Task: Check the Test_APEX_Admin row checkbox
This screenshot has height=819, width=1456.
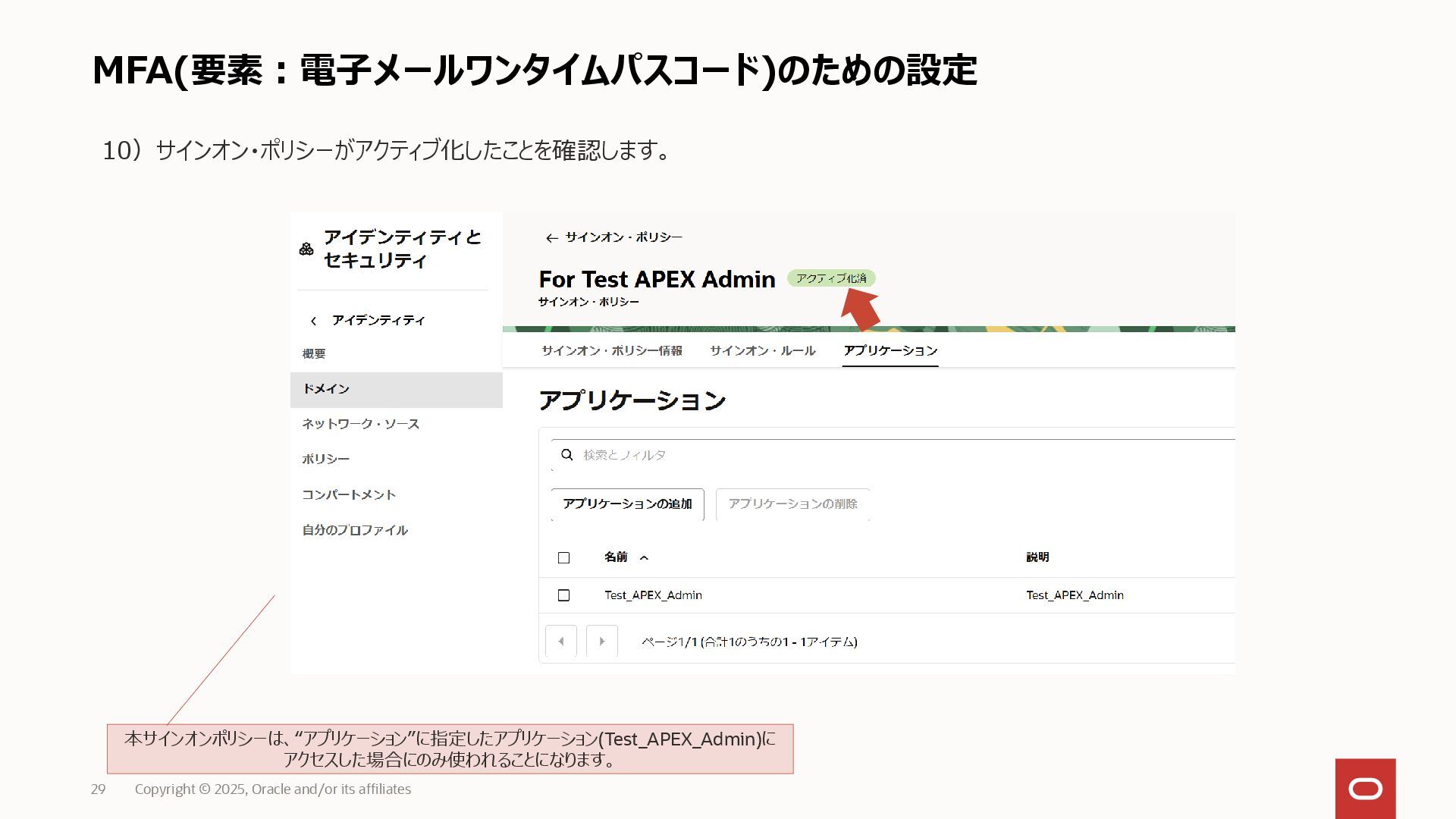Action: coord(563,595)
